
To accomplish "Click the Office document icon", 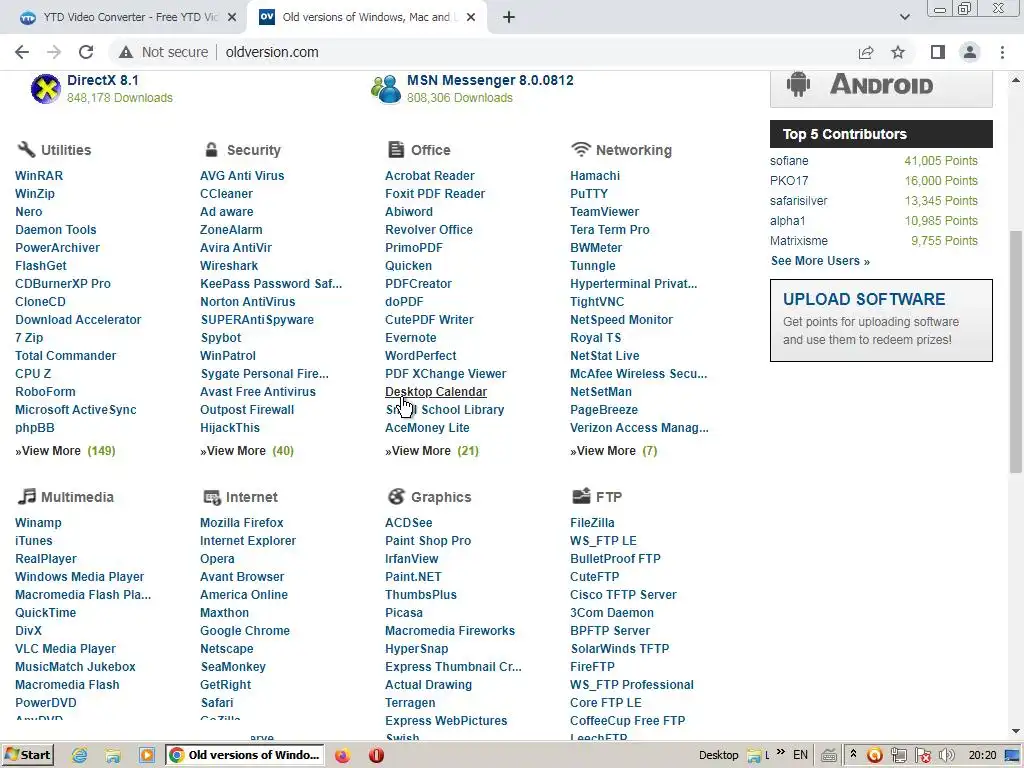I will [396, 150].
